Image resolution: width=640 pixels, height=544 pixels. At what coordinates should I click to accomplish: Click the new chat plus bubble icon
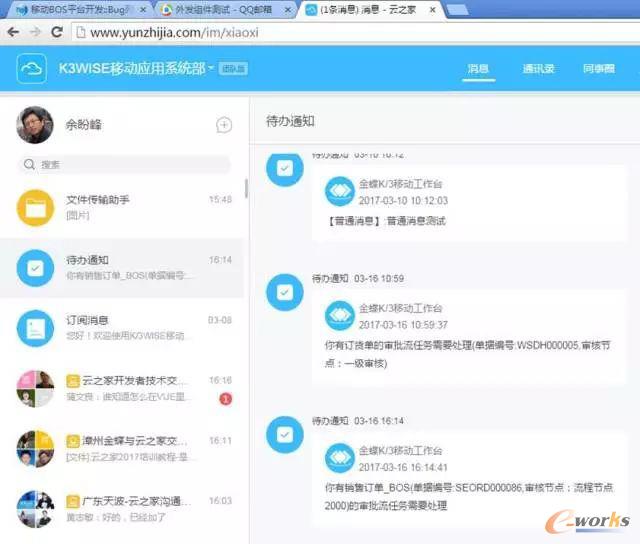tap(224, 125)
